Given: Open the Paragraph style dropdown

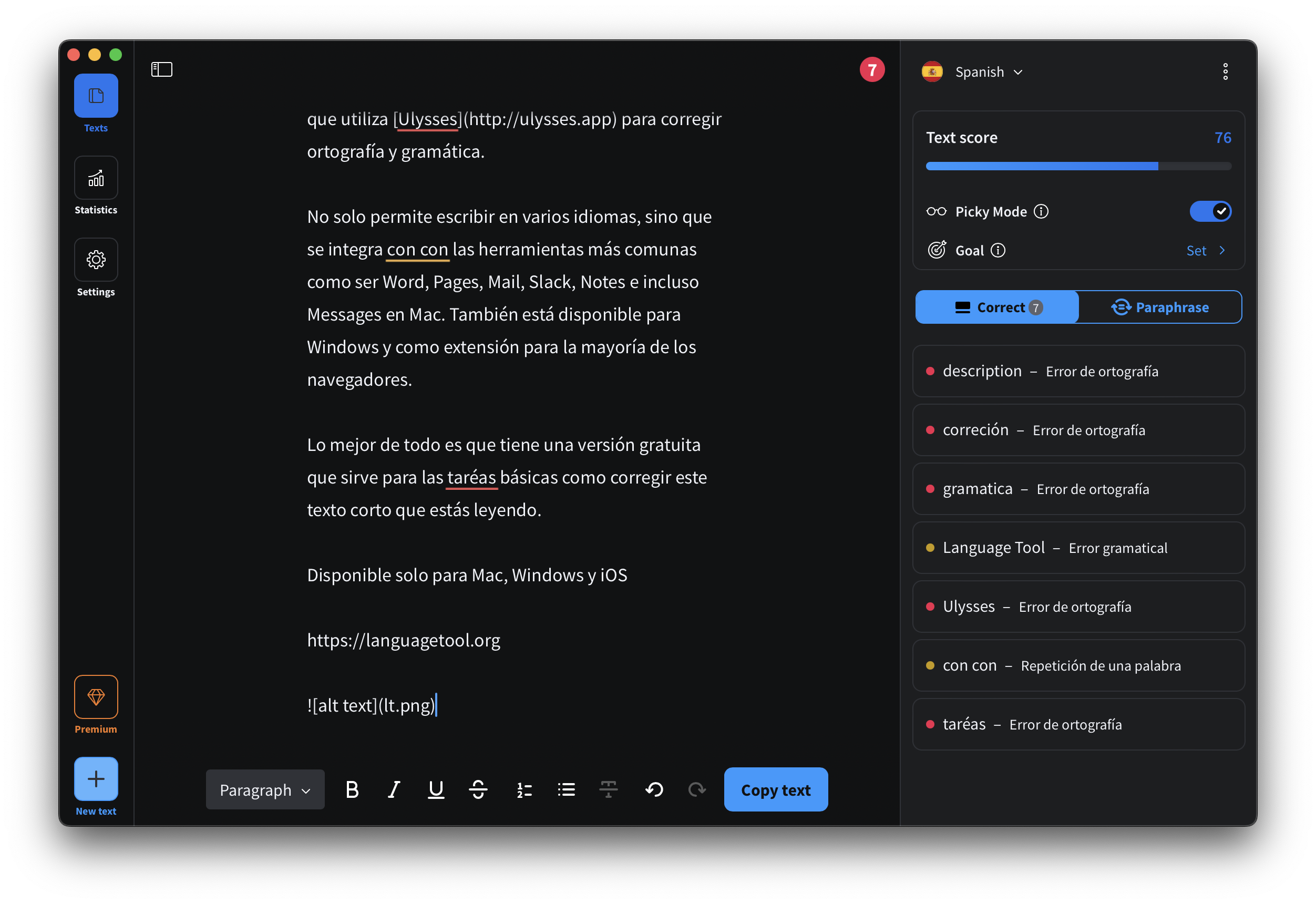Looking at the screenshot, I should [x=265, y=789].
